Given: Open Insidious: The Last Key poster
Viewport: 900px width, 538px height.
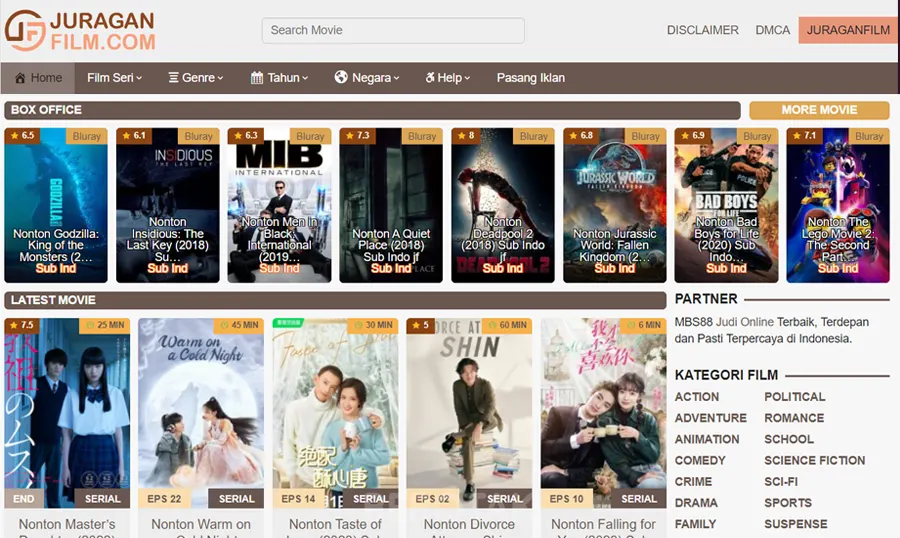Looking at the screenshot, I should point(168,205).
